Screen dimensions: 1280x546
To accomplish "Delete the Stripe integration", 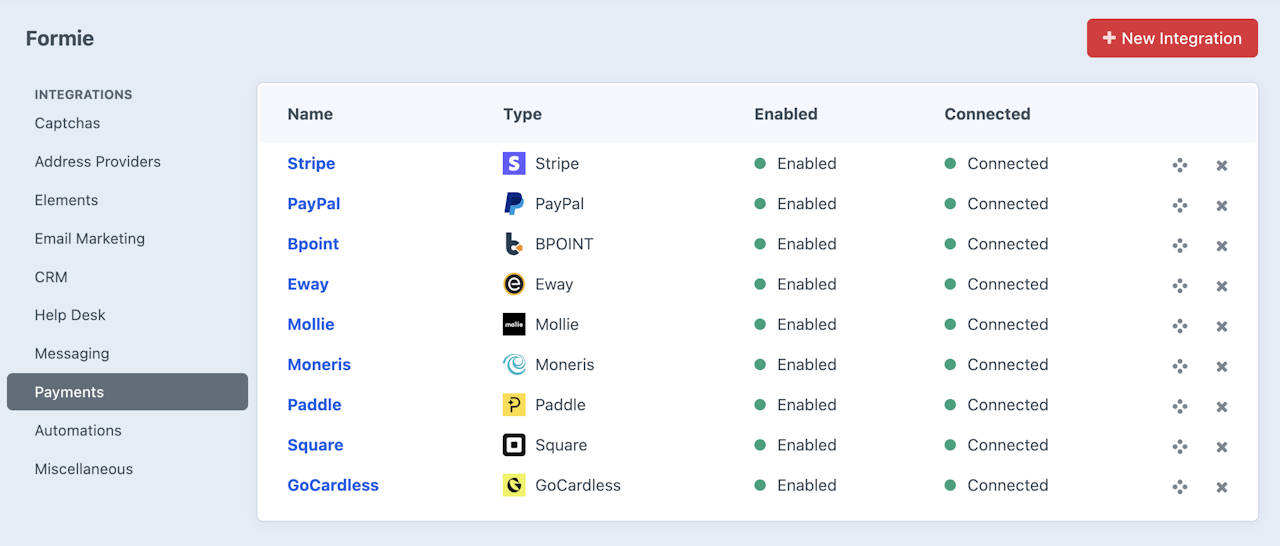I will click(x=1222, y=165).
